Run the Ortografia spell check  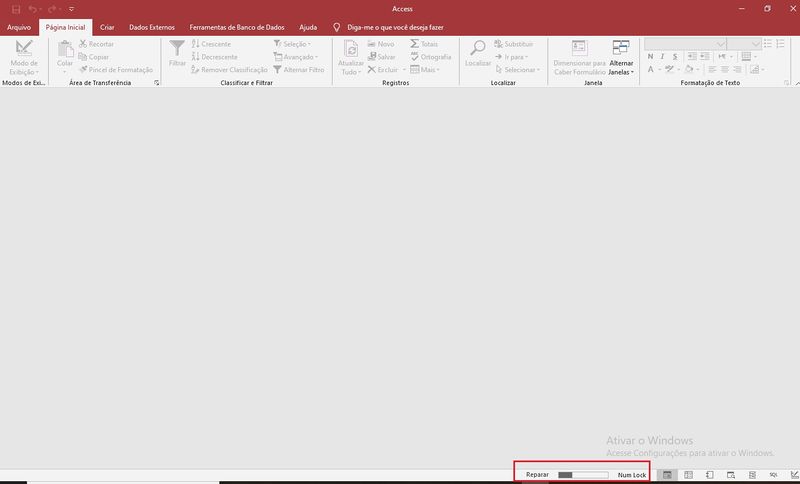pos(431,57)
